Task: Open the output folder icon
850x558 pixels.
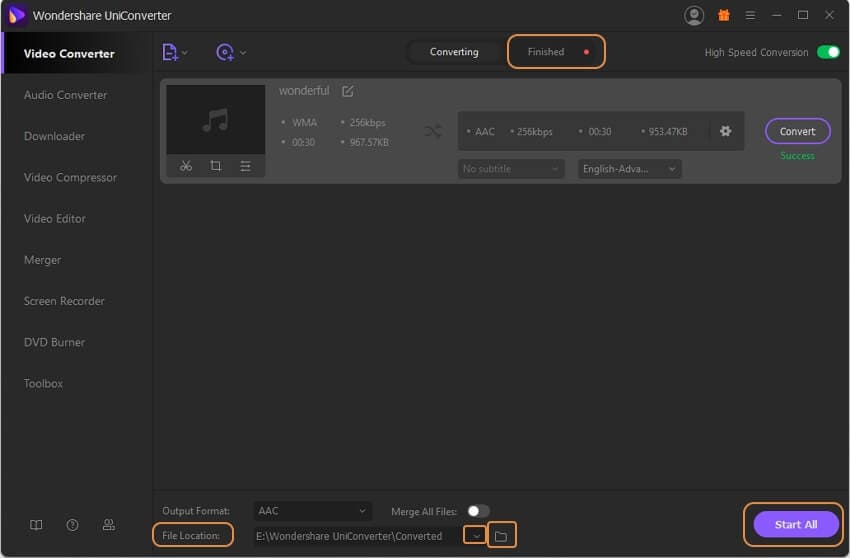Action: tap(501, 536)
